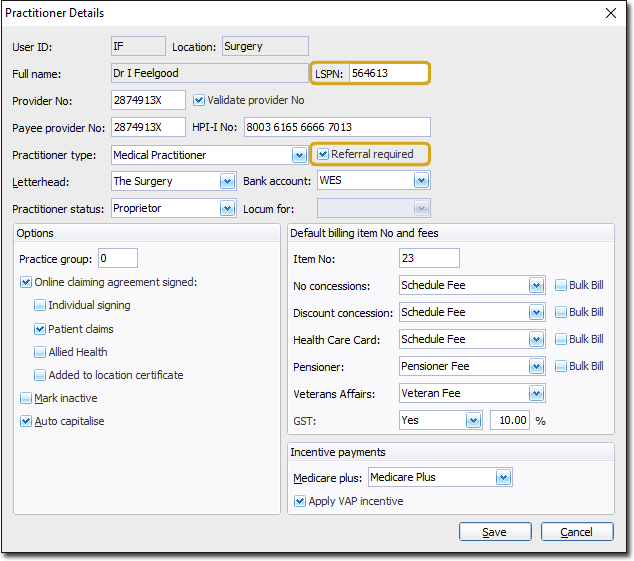Expand the GST Yes dropdown
This screenshot has width=634, height=561.
tap(473, 420)
